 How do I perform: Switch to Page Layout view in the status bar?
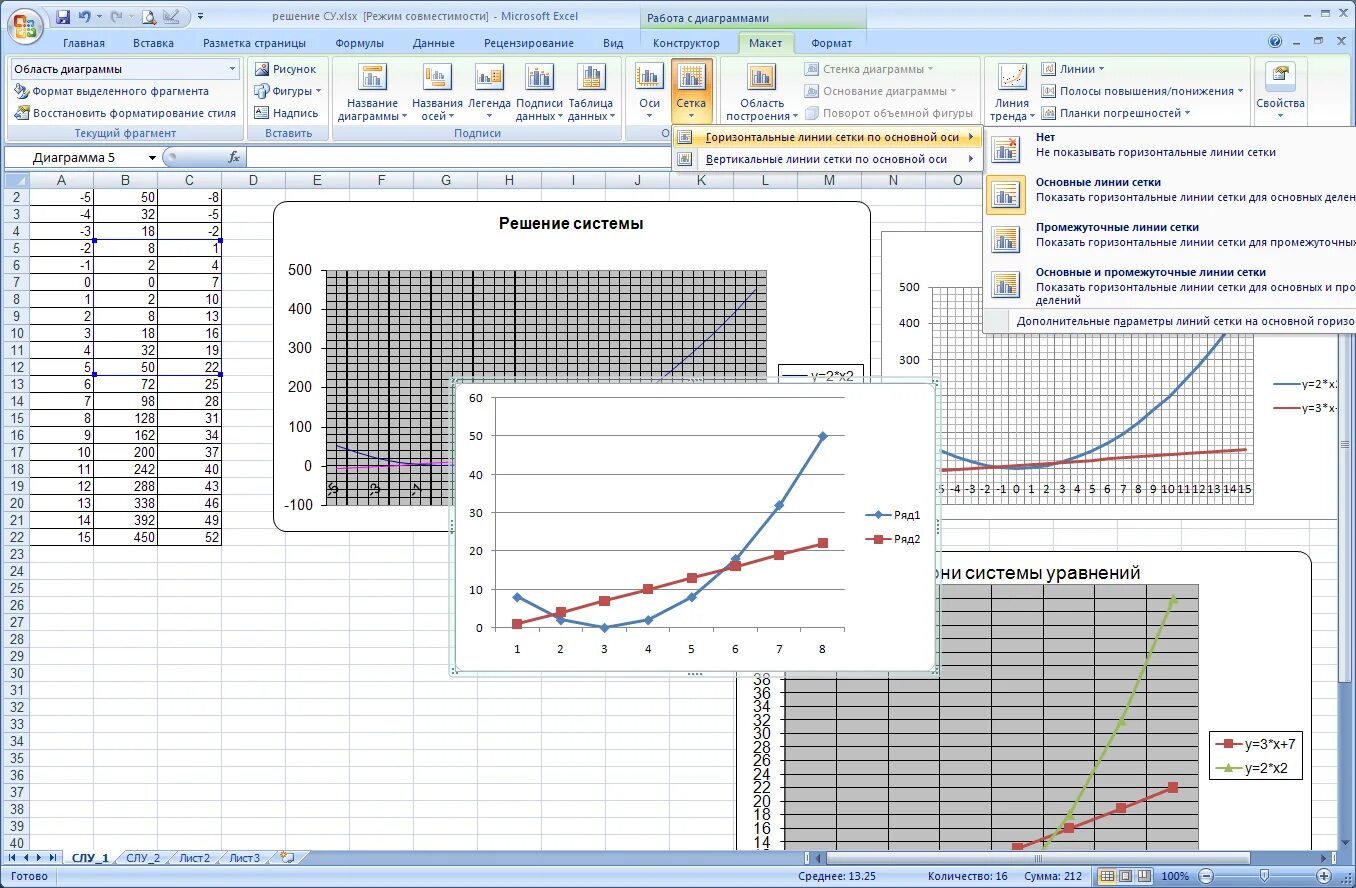click(1125, 876)
